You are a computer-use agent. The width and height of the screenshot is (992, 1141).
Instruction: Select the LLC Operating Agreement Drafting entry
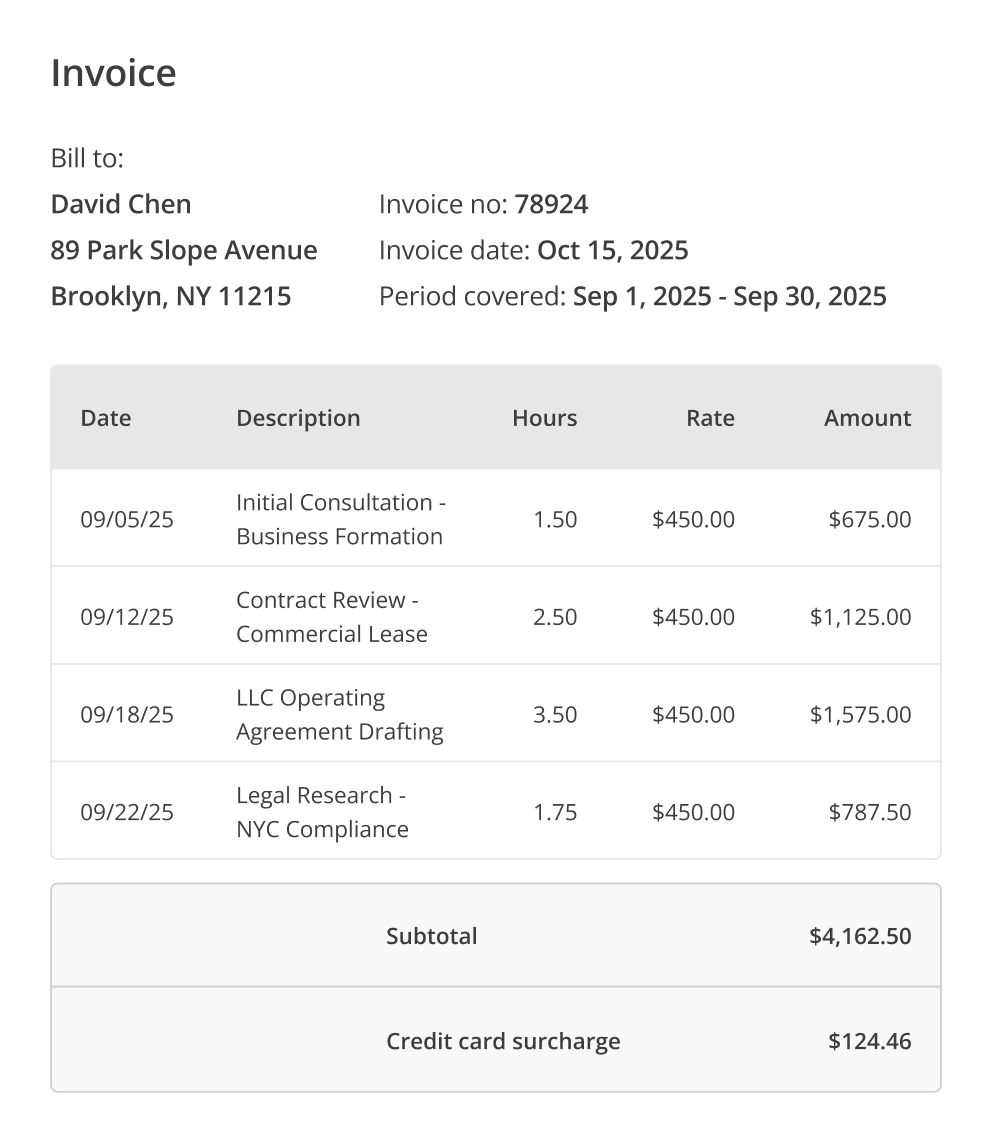click(x=339, y=714)
